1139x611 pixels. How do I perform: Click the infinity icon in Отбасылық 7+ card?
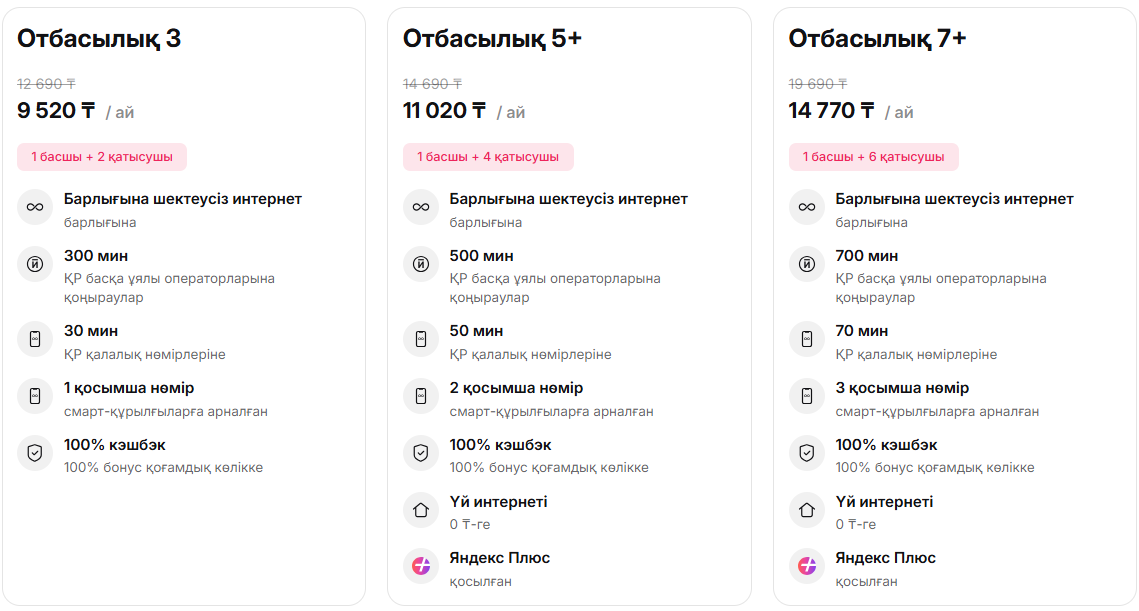[x=807, y=208]
